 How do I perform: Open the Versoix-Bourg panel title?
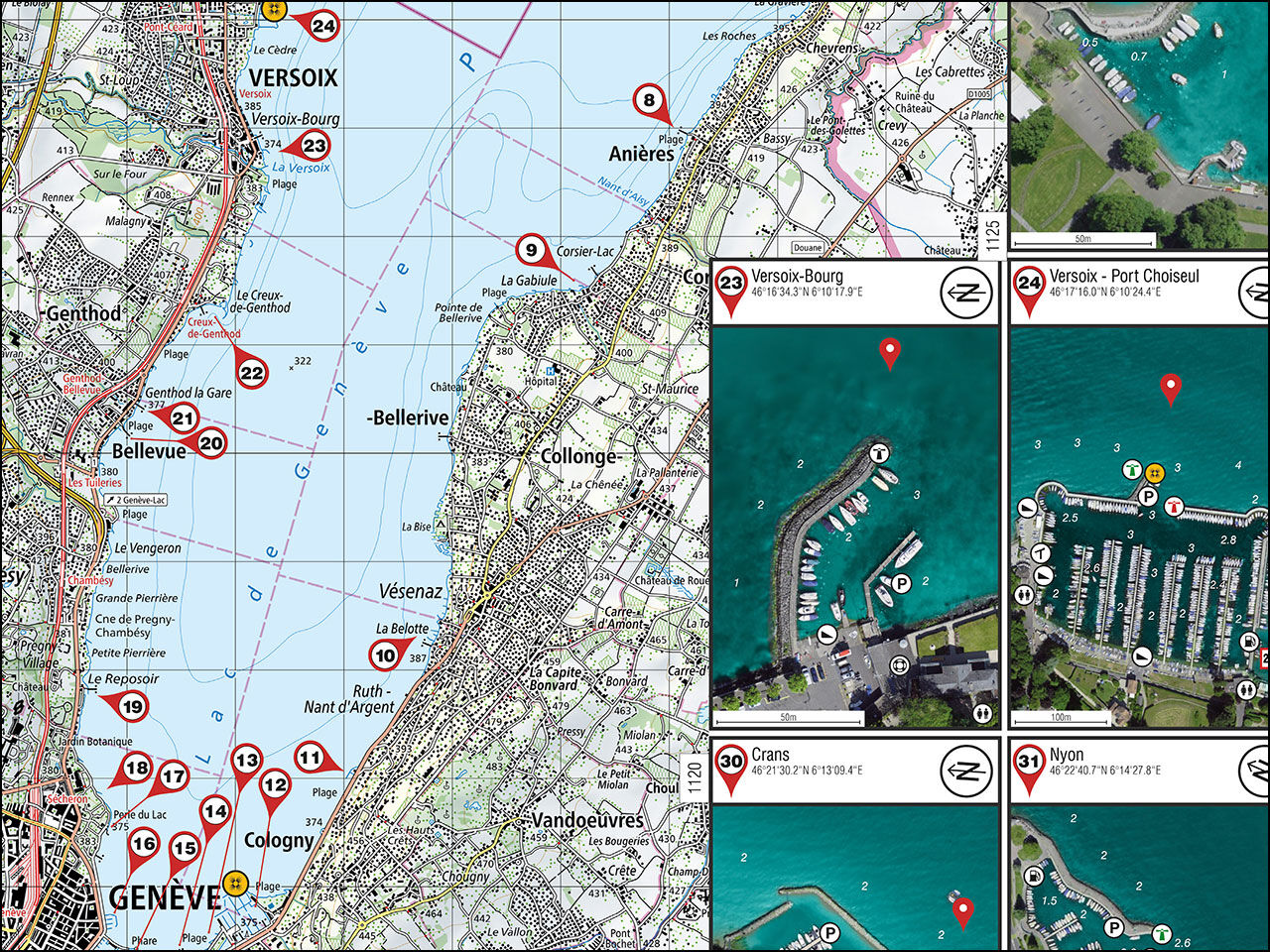(x=797, y=277)
